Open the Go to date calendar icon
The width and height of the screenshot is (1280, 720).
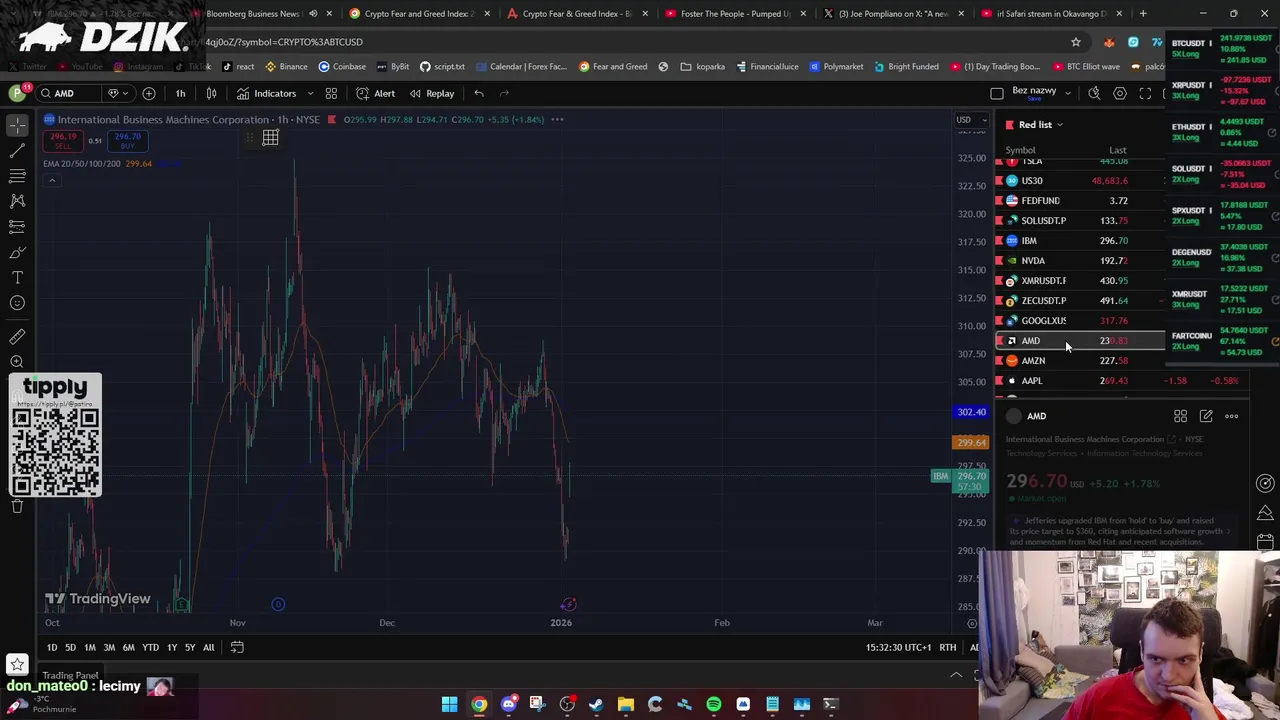(237, 647)
